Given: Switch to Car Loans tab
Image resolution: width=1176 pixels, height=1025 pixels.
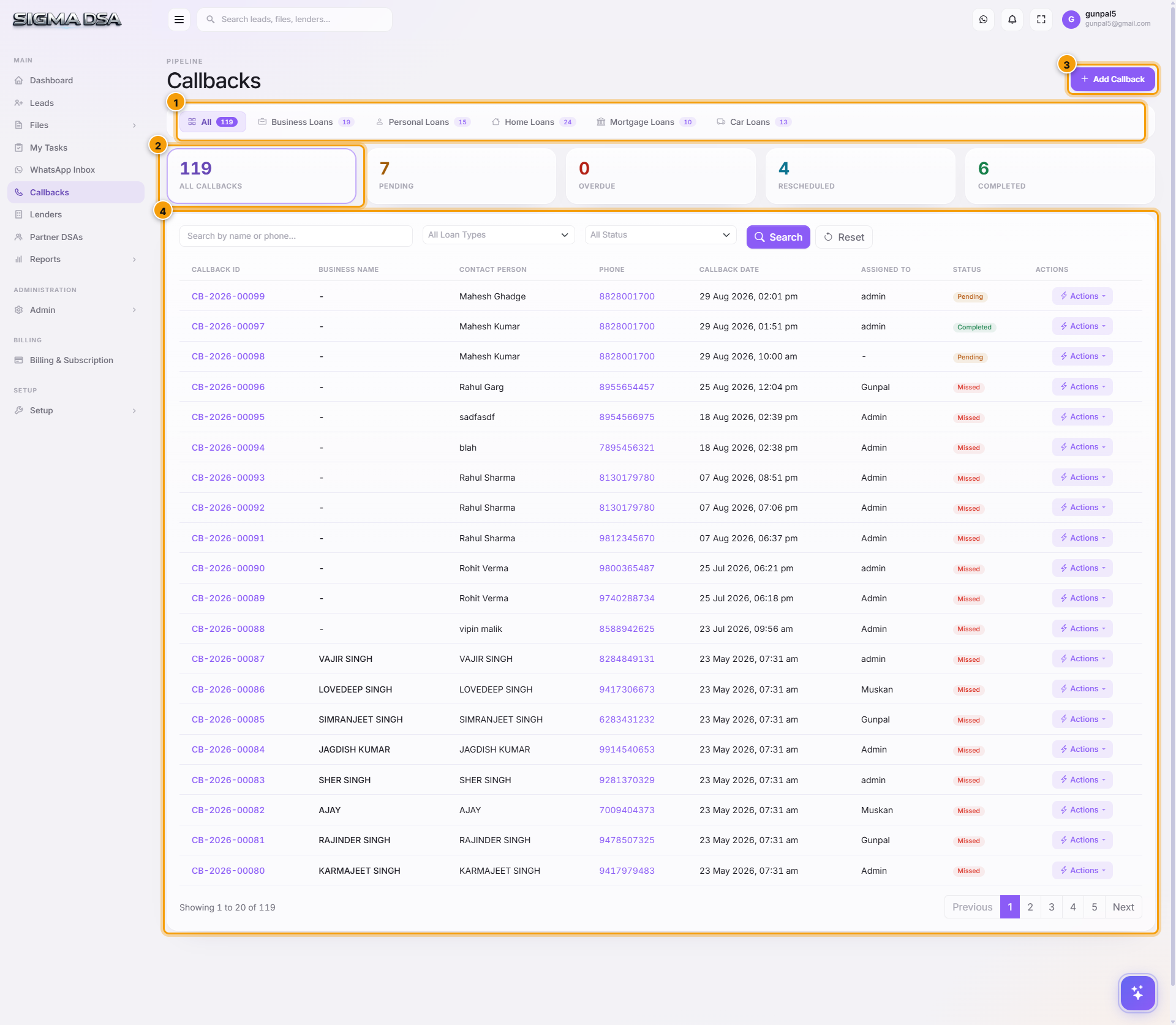Looking at the screenshot, I should (754, 122).
